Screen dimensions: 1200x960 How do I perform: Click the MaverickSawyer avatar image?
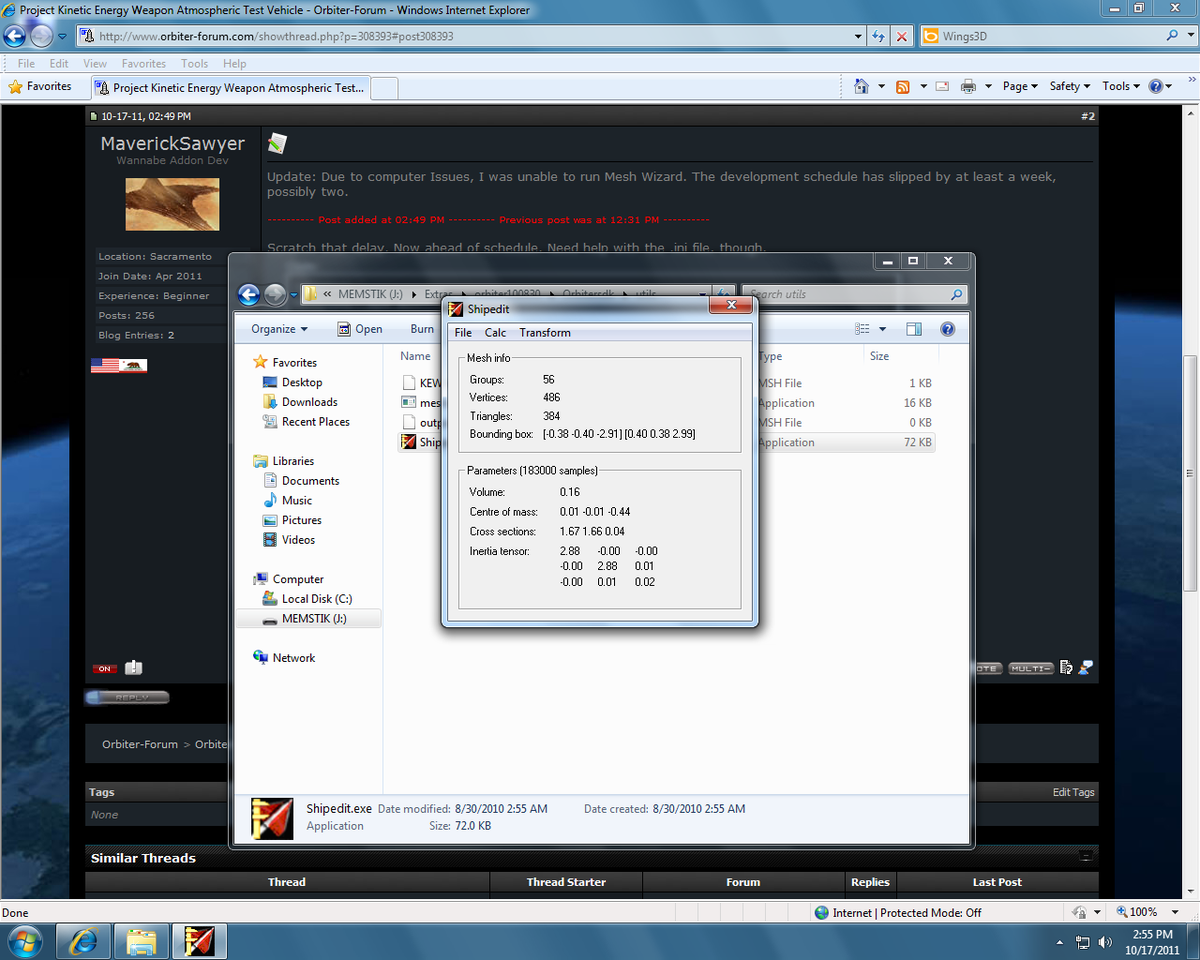(172, 204)
